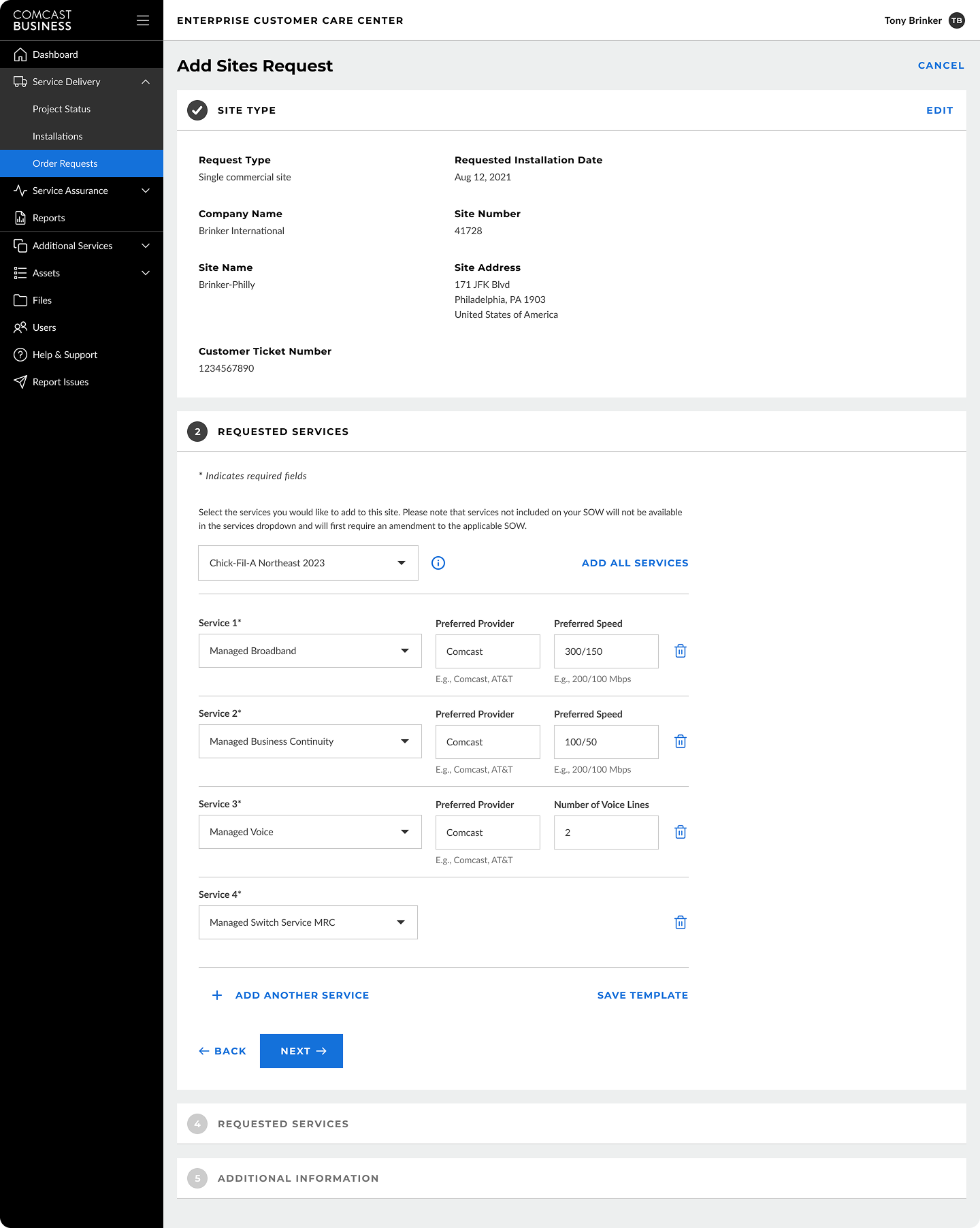Open the Chick-Fil-A Northeast 2023 template dropdown
This screenshot has width=980, height=1228.
point(308,563)
